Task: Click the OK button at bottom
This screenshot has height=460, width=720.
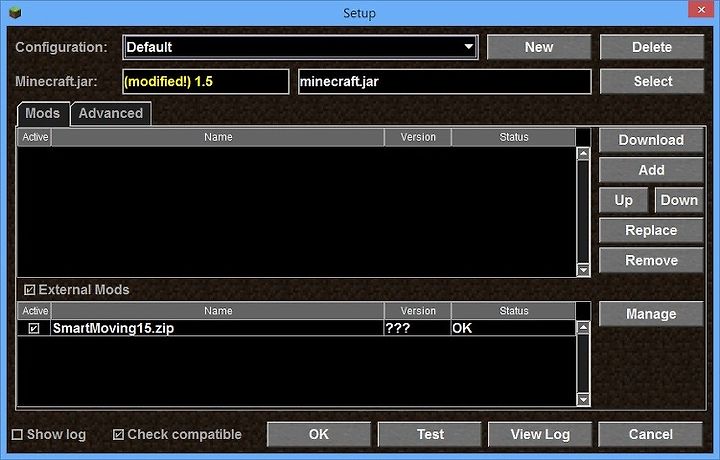Action: click(x=319, y=434)
